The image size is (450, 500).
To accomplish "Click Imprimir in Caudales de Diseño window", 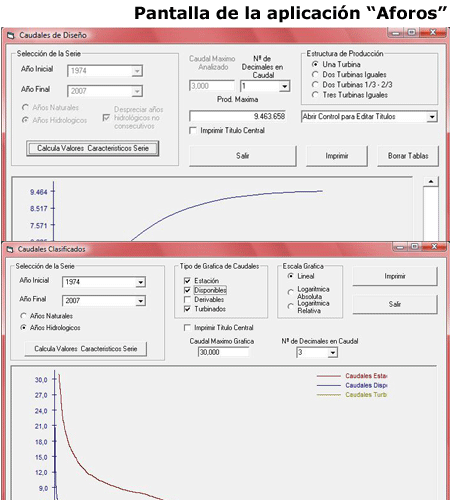I will 337,156.
